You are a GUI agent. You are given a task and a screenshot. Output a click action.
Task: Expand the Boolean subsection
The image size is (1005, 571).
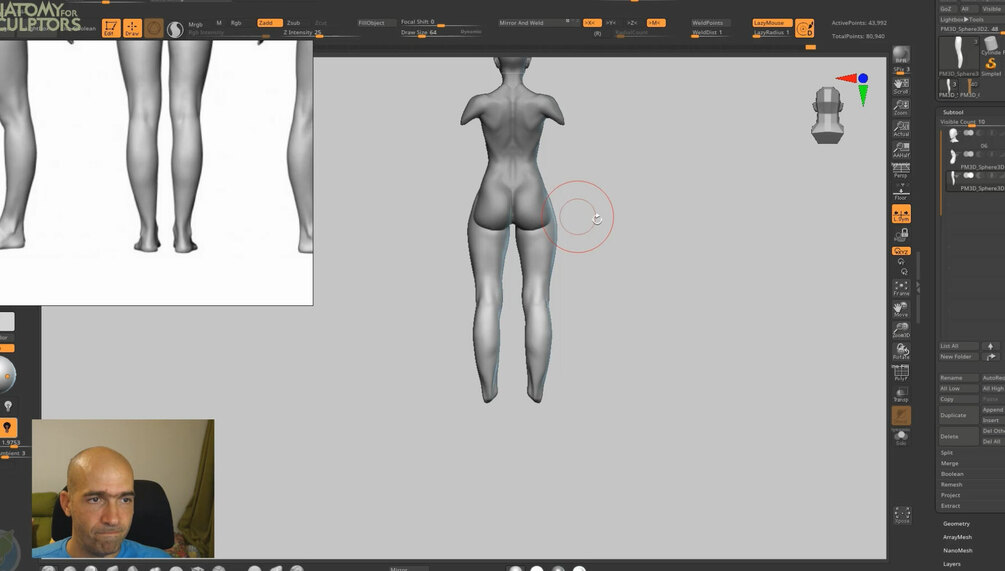(x=952, y=474)
